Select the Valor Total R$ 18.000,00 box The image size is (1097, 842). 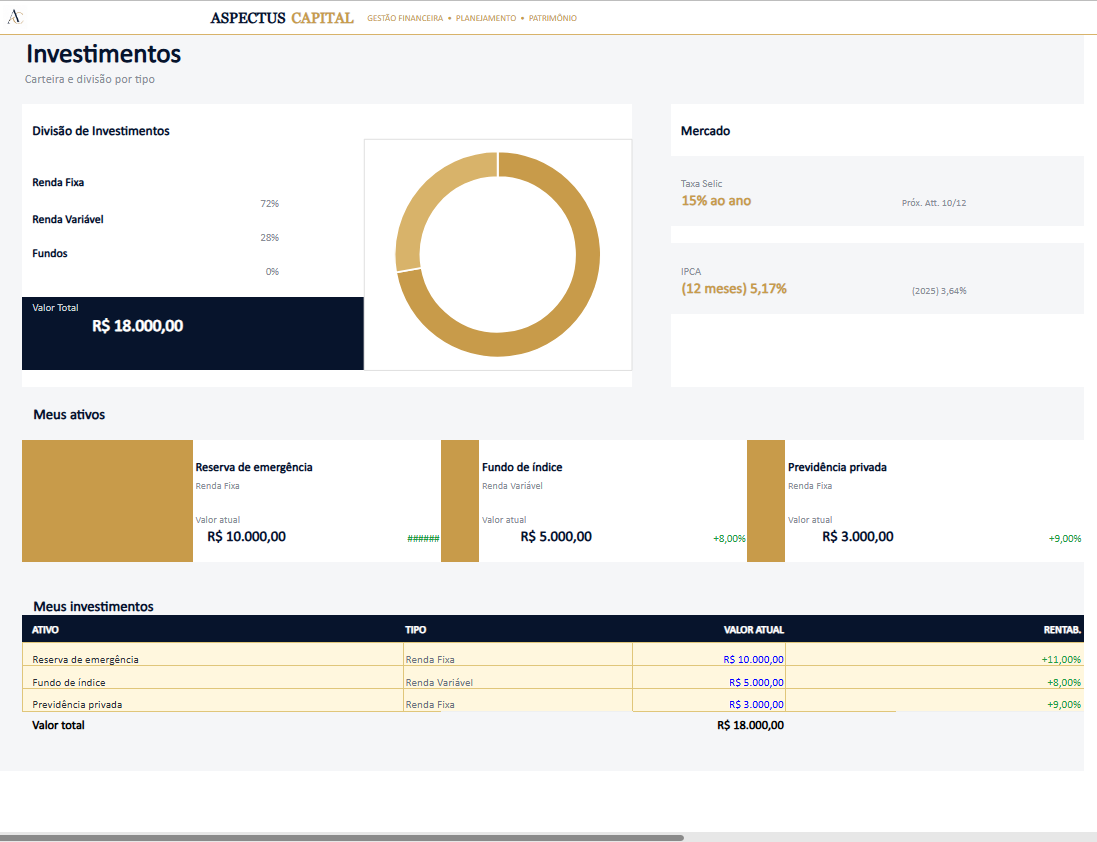[x=192, y=334]
